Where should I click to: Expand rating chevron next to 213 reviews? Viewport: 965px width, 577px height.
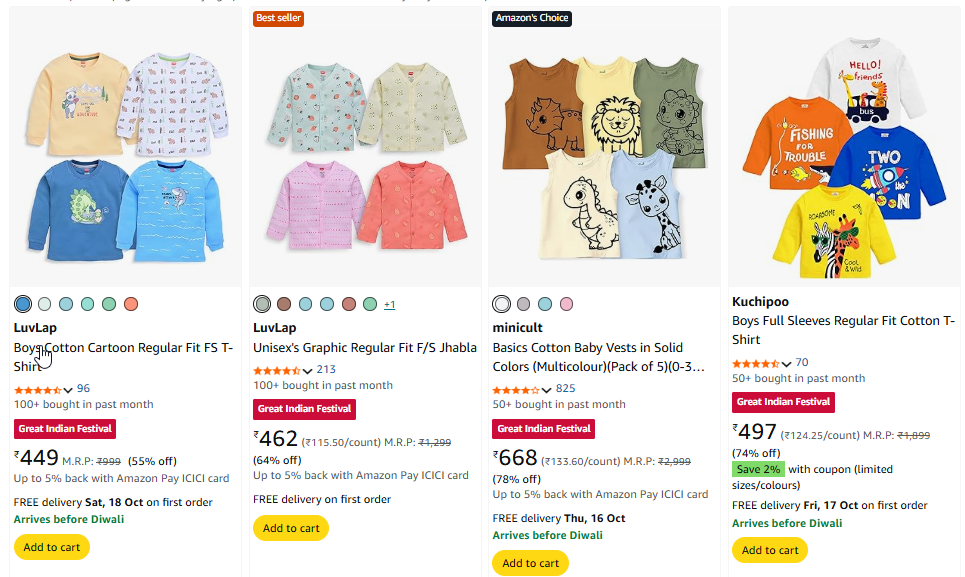(308, 371)
